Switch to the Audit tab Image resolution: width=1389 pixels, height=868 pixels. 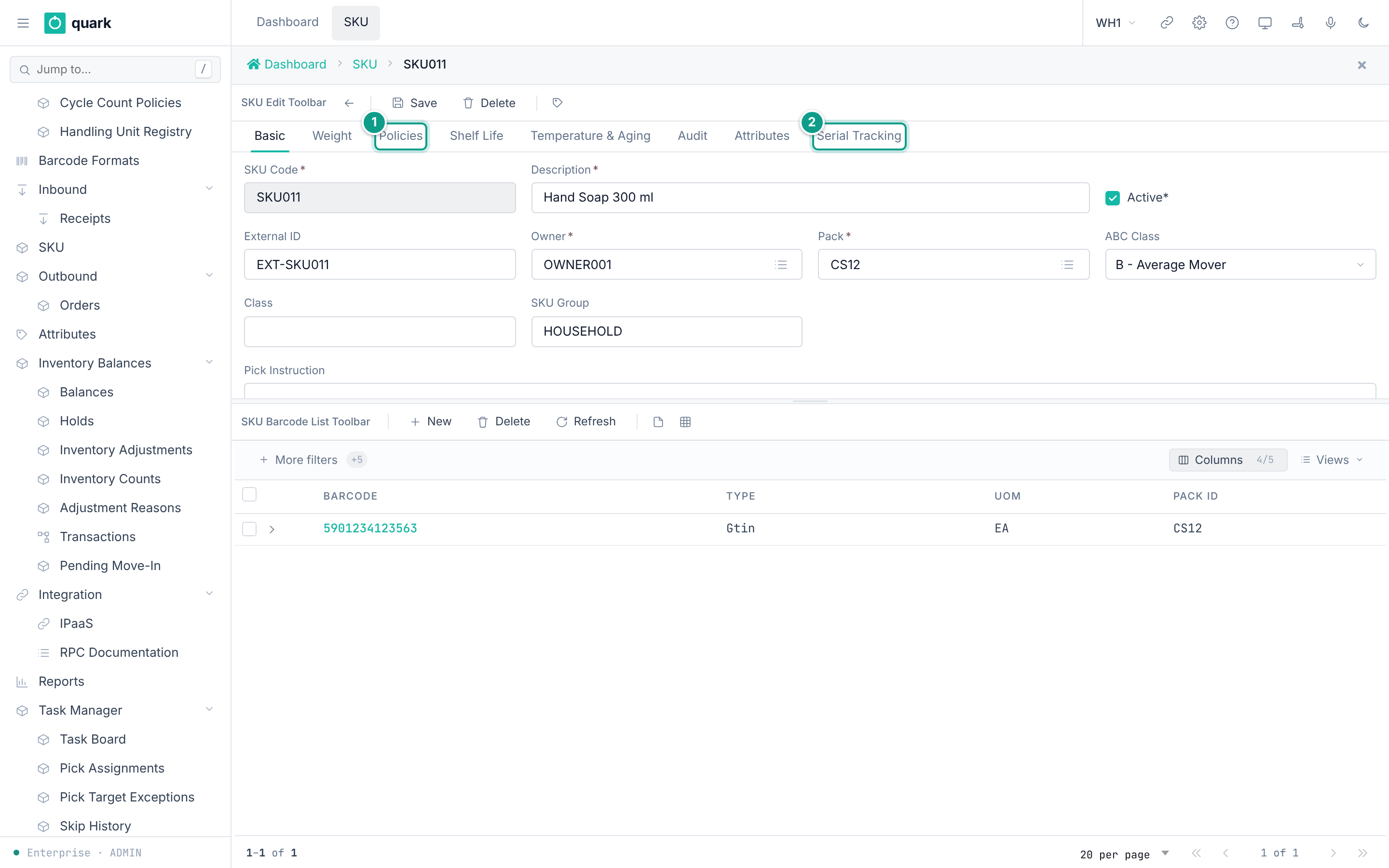coord(692,136)
